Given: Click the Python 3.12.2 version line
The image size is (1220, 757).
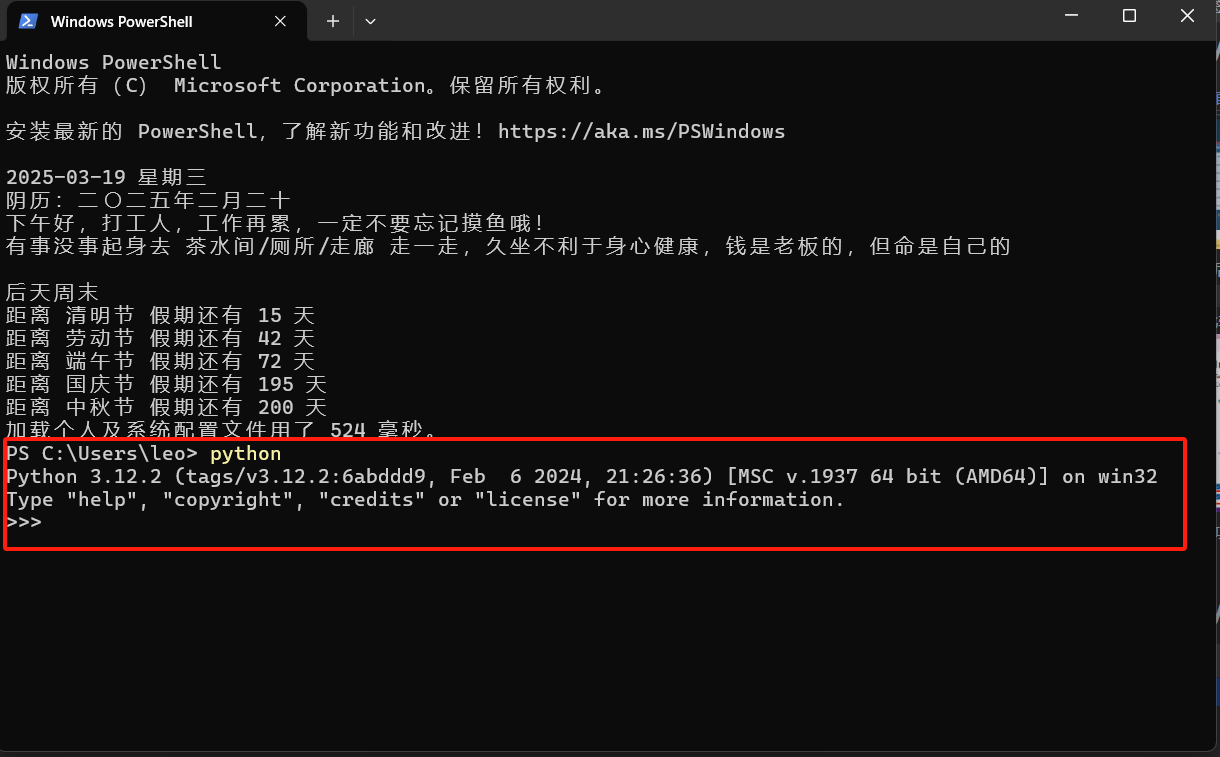Looking at the screenshot, I should click(580, 477).
